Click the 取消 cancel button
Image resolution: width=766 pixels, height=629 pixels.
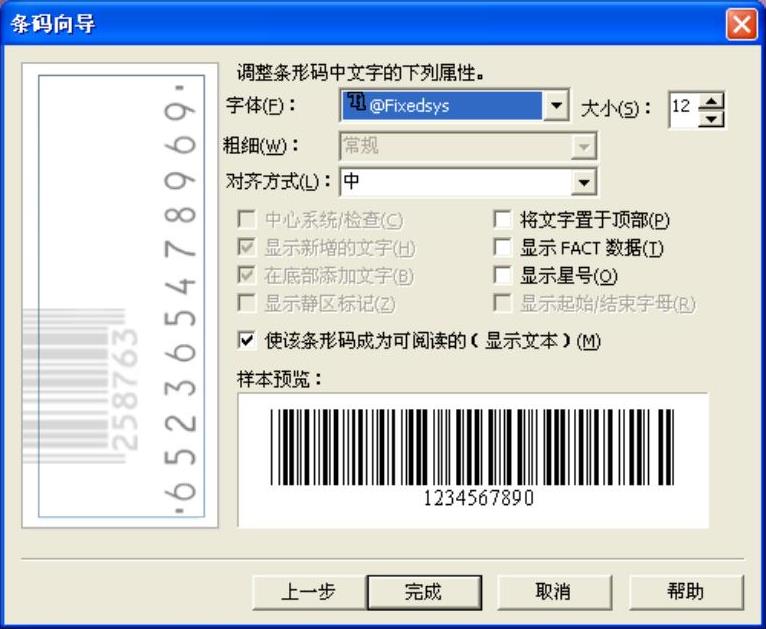554,592
